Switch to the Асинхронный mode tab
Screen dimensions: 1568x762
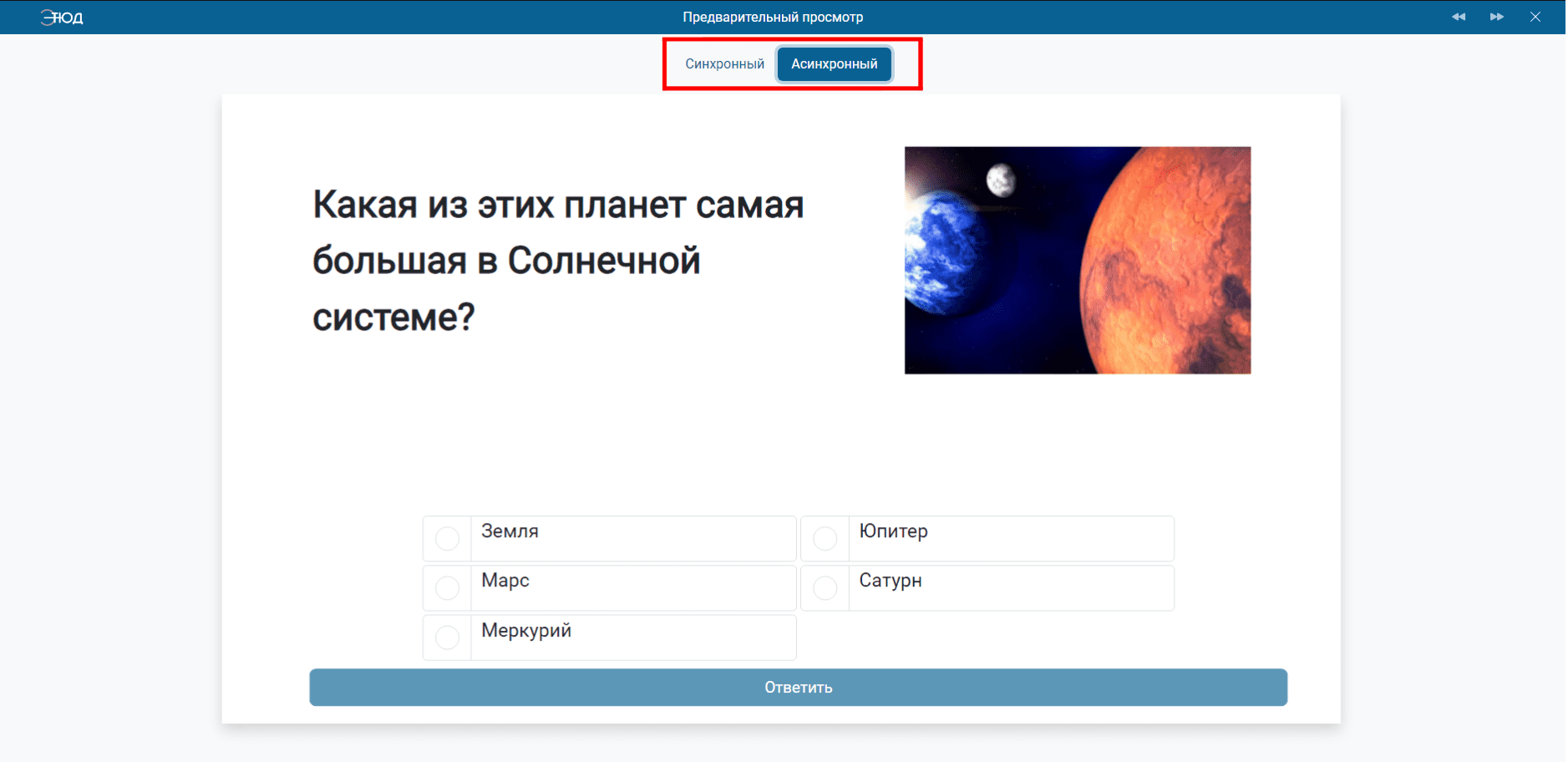[x=835, y=64]
